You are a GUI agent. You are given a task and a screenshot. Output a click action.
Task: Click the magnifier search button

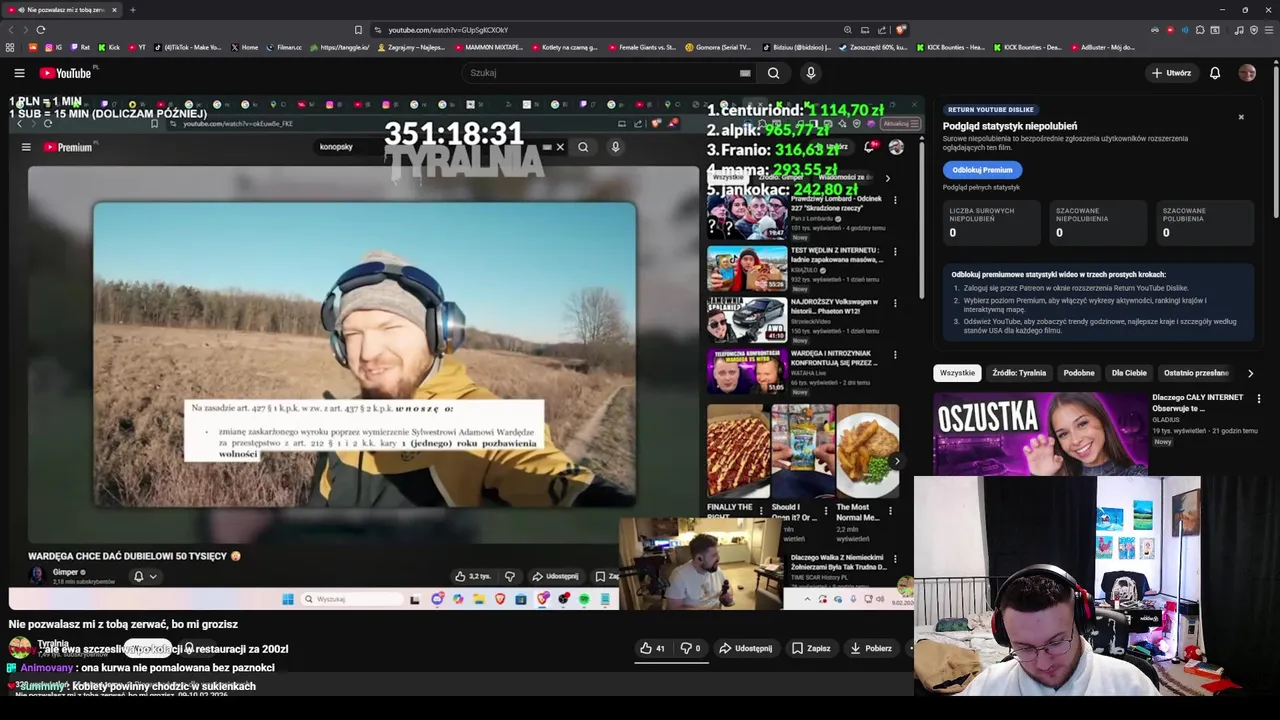(x=773, y=73)
